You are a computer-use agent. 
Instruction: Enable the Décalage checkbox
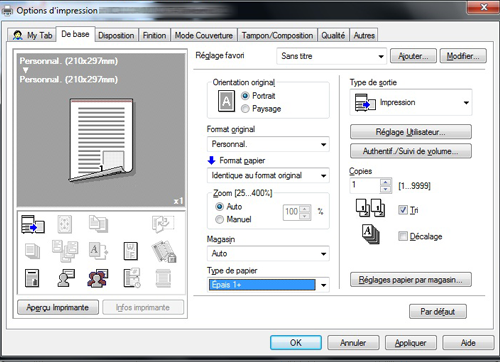point(403,236)
